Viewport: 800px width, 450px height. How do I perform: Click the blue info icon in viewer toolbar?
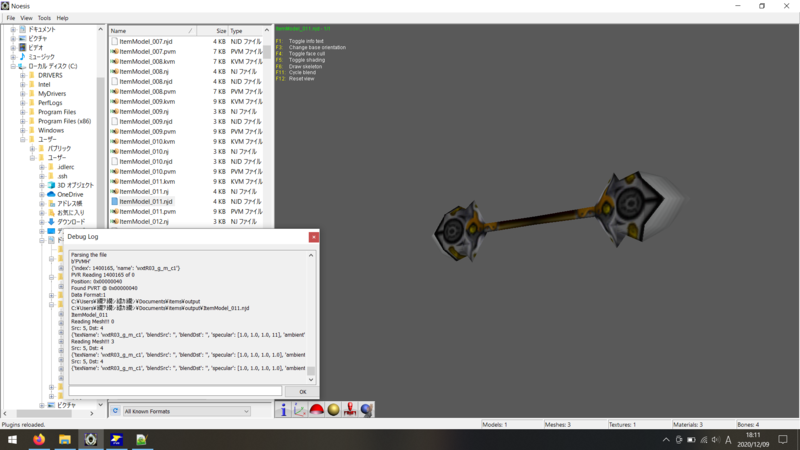pyautogui.click(x=283, y=410)
